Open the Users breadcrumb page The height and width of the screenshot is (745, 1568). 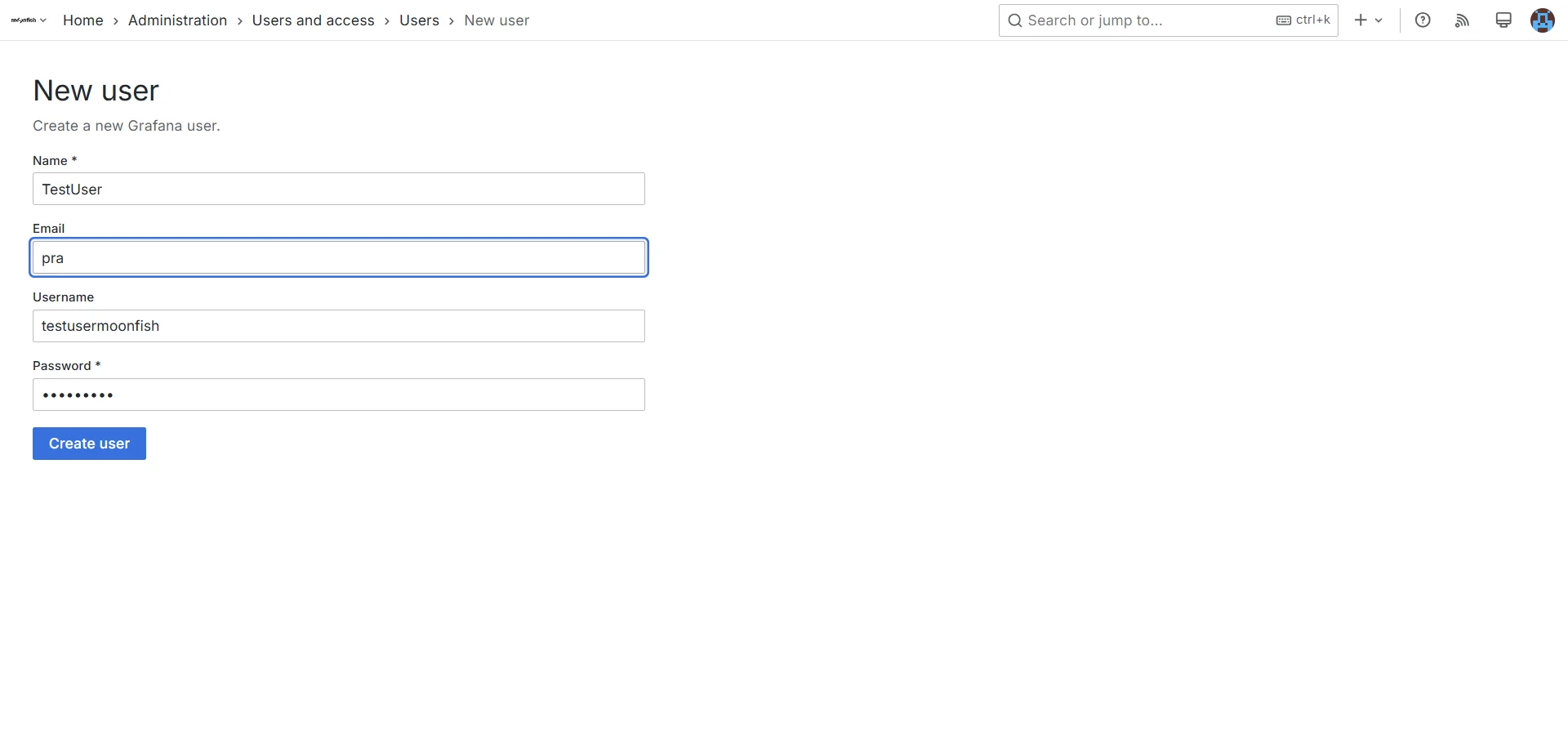(419, 20)
